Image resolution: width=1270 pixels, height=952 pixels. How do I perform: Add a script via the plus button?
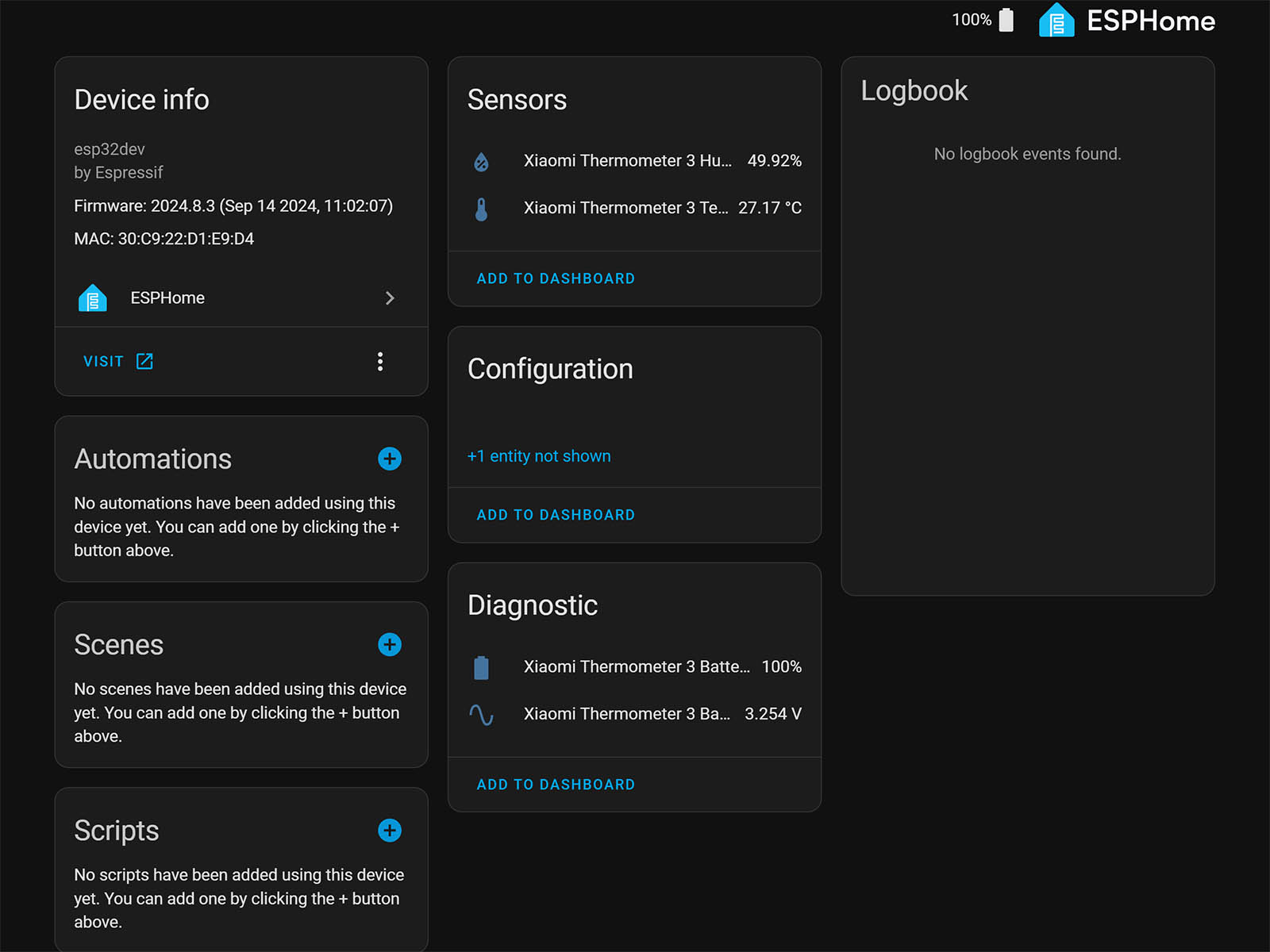point(390,831)
